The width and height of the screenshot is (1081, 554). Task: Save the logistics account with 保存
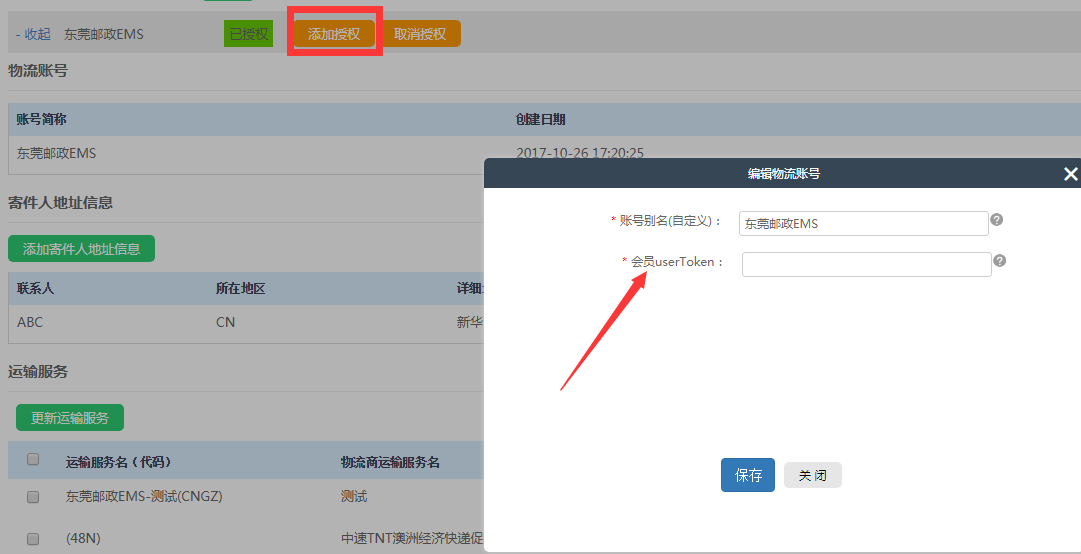coord(748,475)
